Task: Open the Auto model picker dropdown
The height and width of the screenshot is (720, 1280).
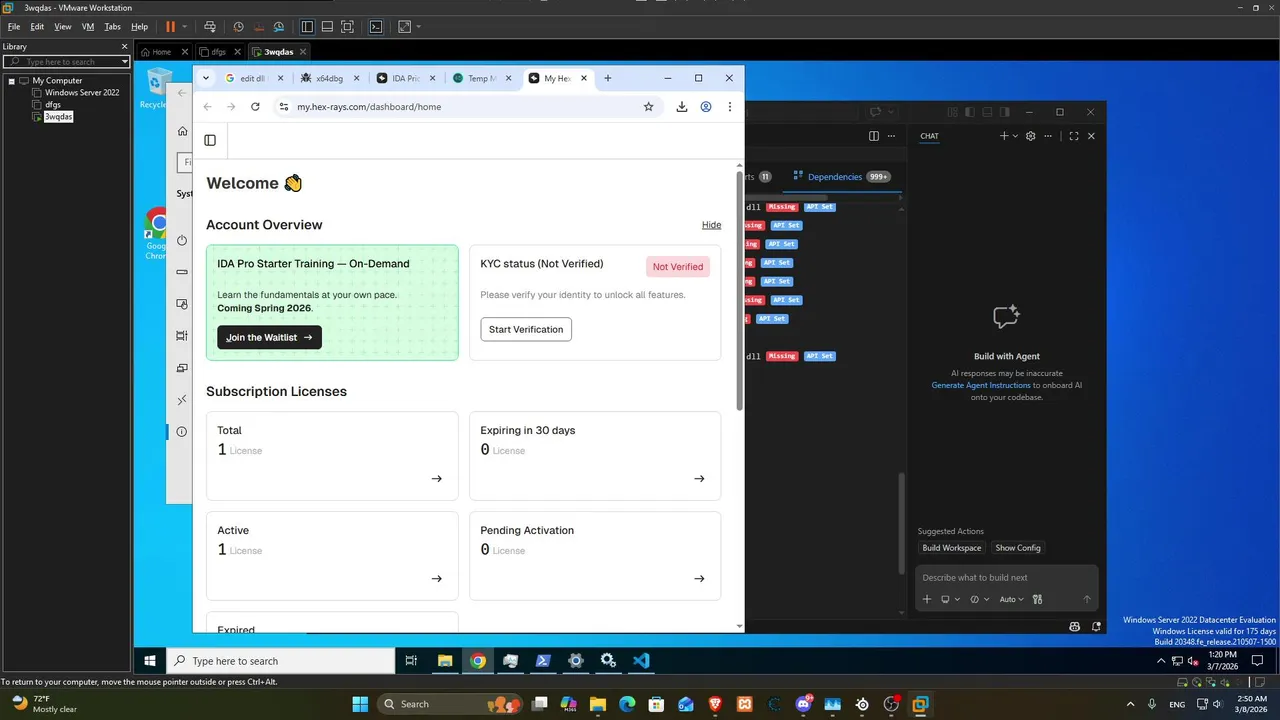Action: [x=1010, y=599]
